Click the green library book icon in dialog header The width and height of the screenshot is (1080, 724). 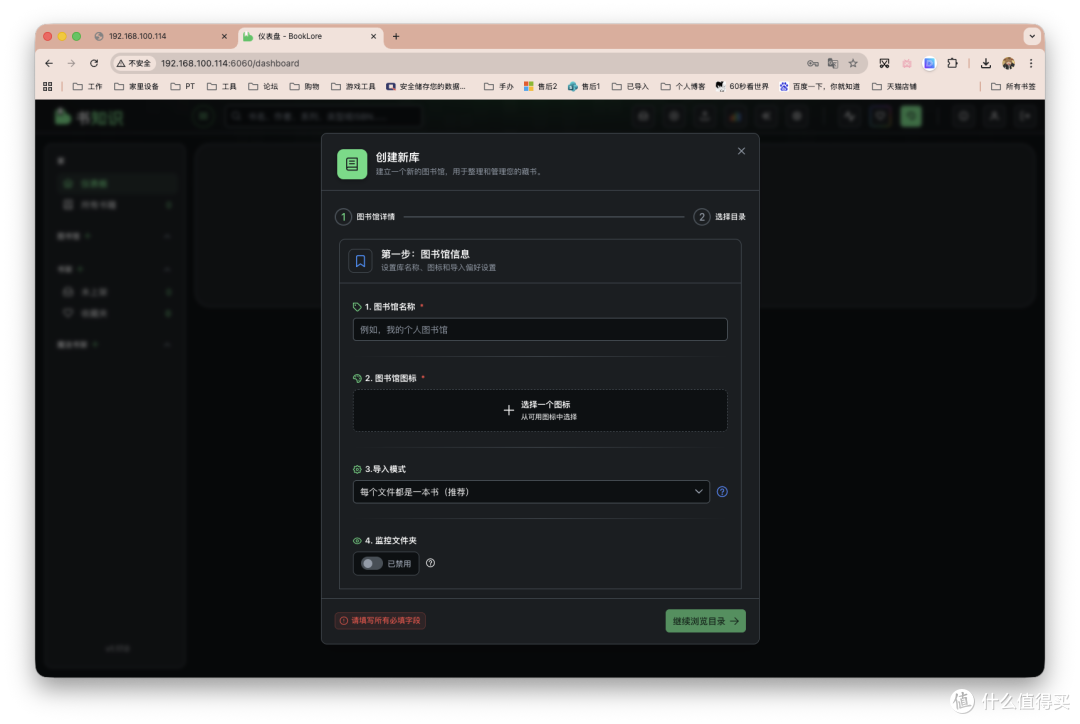(x=352, y=164)
